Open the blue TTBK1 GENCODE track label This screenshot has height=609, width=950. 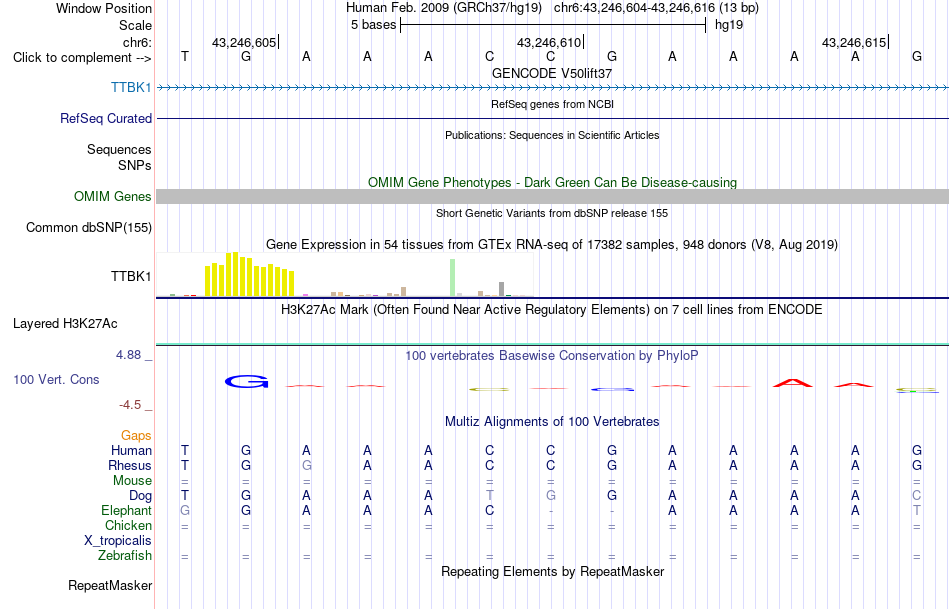131,87
